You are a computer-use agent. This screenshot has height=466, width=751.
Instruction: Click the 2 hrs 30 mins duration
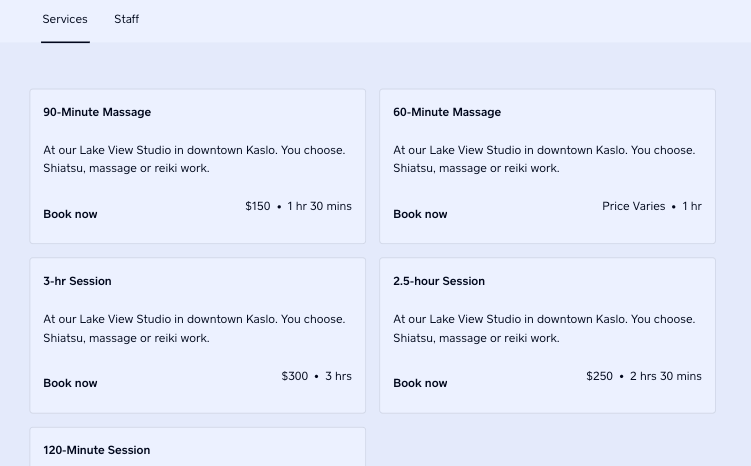coord(665,376)
